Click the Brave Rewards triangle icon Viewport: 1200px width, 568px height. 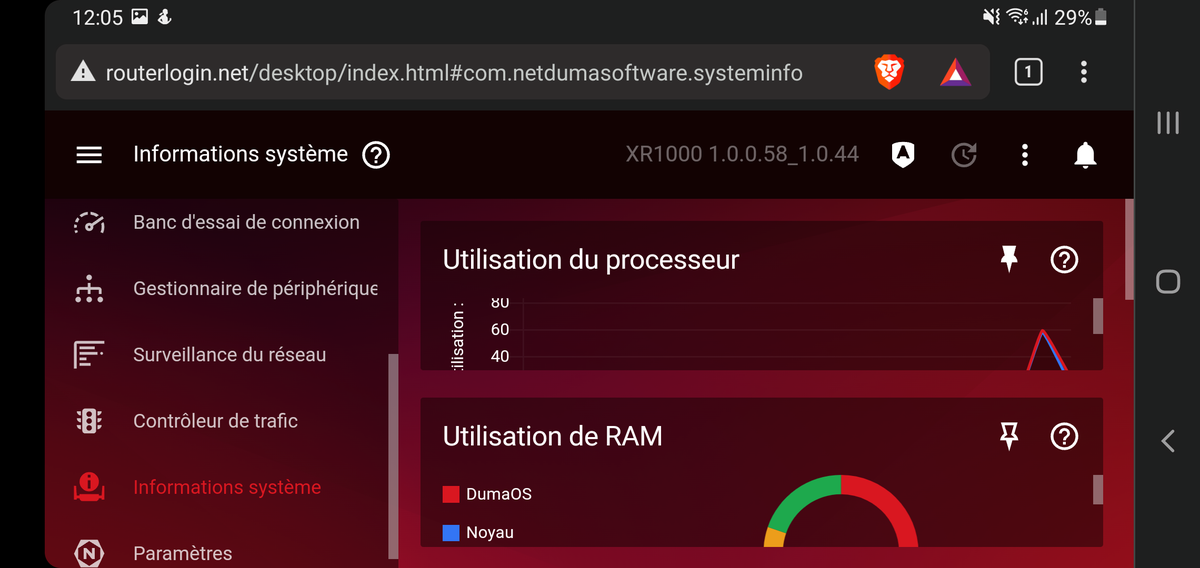(x=955, y=71)
